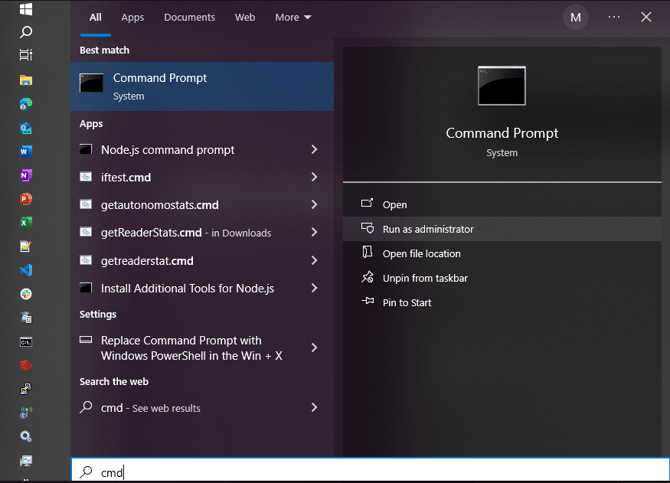Screen dimensions: 670x483
Task: Launch OneNote from the taskbar
Action: [26, 175]
